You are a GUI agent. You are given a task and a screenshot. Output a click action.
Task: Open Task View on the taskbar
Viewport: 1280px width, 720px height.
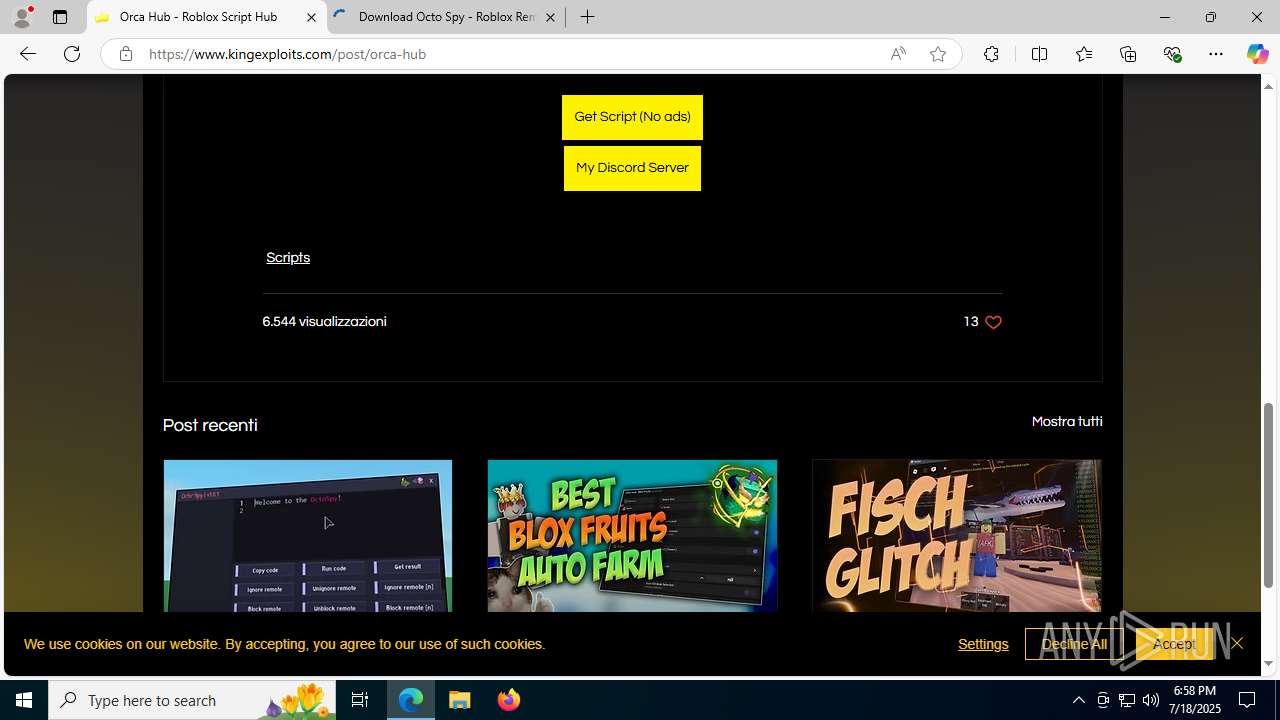tap(360, 700)
